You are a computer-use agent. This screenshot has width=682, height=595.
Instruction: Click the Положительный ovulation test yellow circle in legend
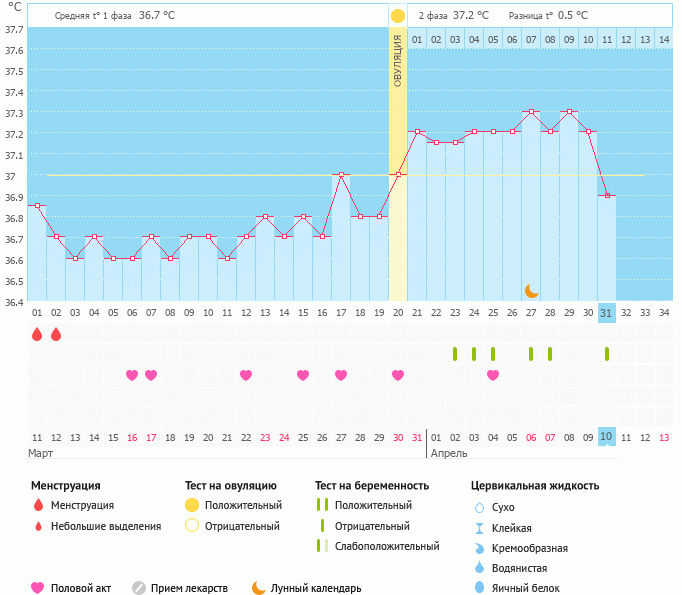click(192, 506)
